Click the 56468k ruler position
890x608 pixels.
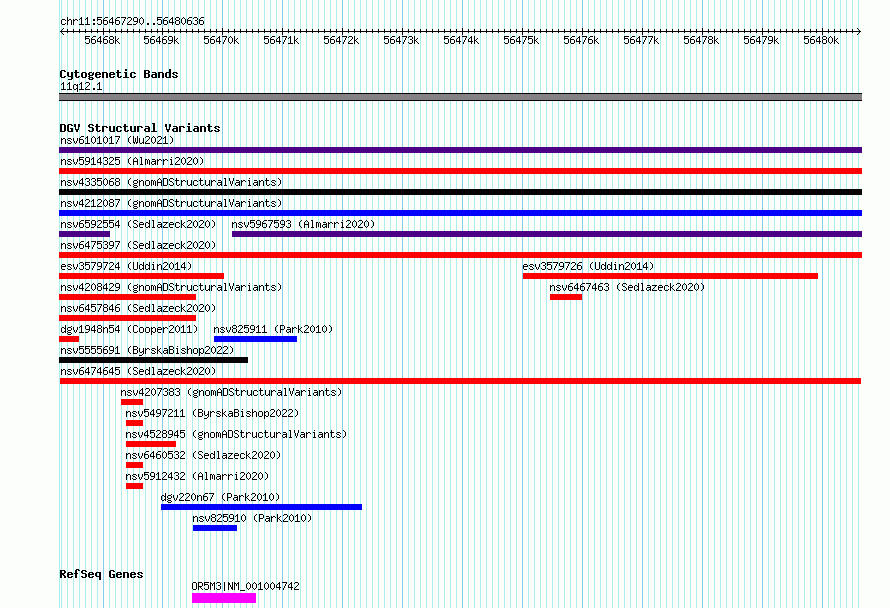pyautogui.click(x=102, y=40)
